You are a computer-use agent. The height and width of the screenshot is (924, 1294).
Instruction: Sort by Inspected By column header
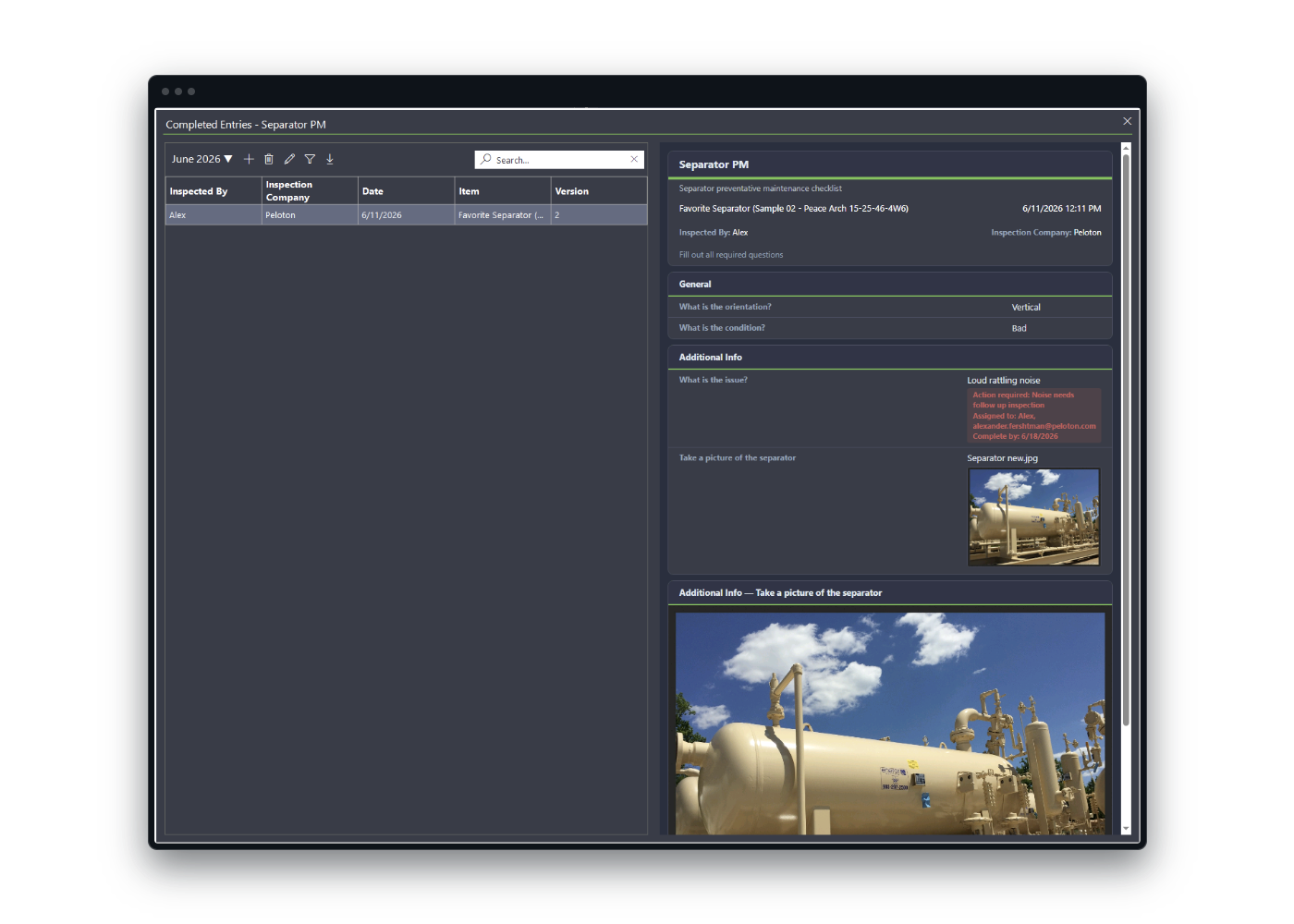click(x=214, y=191)
